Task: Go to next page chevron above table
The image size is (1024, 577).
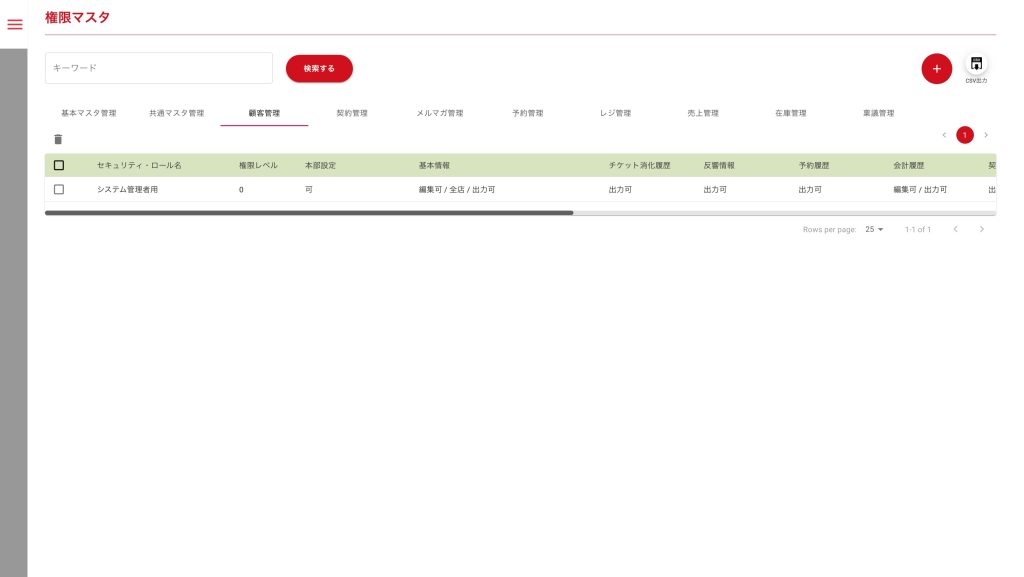Action: pos(986,135)
